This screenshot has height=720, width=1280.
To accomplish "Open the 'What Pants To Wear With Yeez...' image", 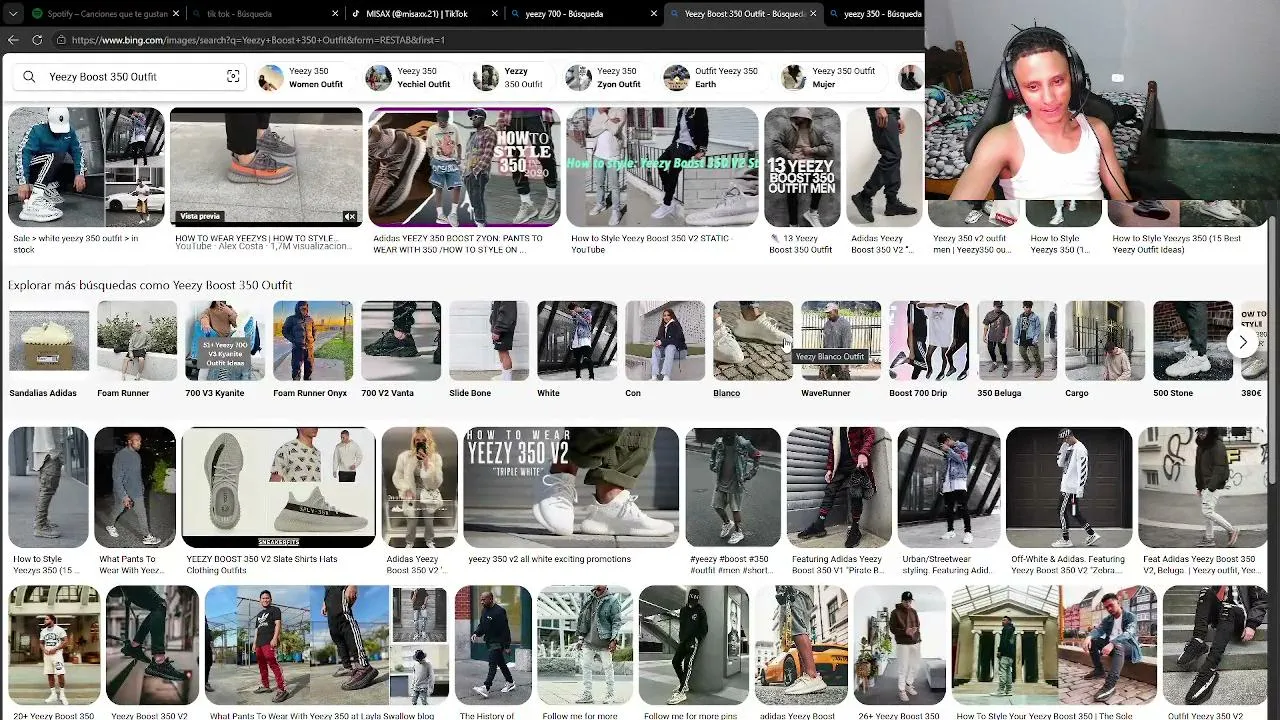I will point(135,487).
